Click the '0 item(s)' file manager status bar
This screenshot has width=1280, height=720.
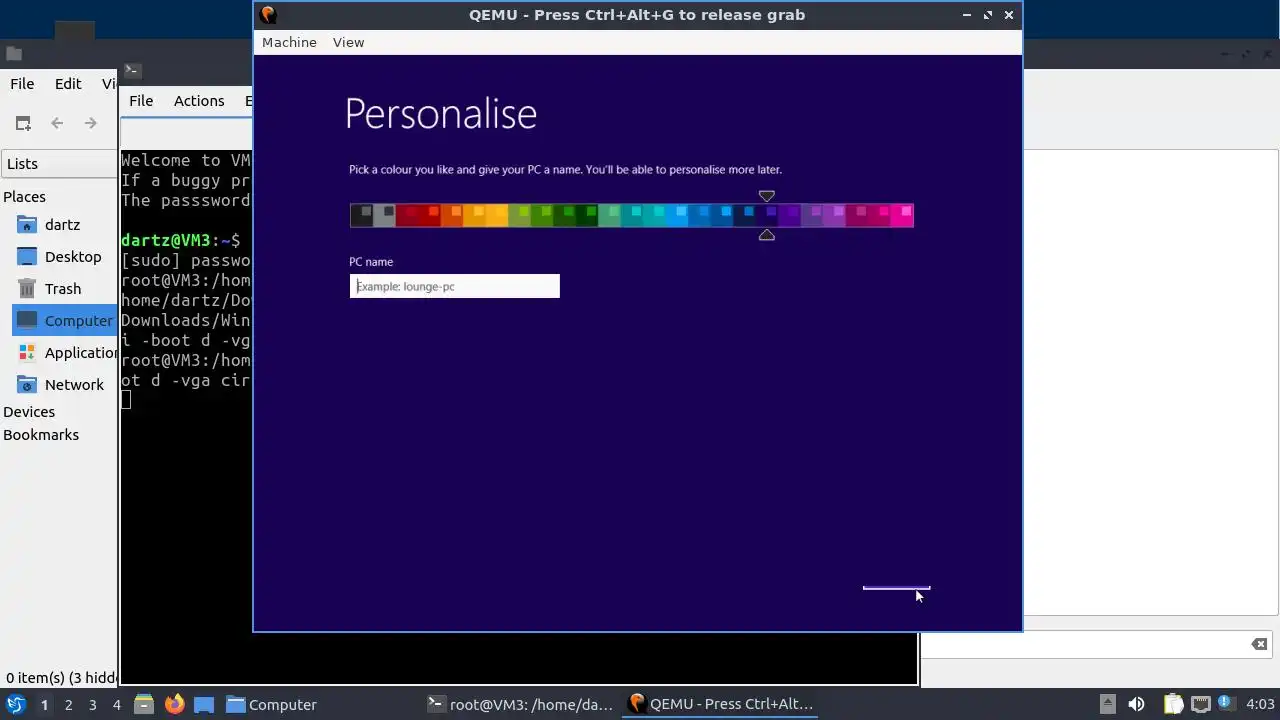(60, 678)
